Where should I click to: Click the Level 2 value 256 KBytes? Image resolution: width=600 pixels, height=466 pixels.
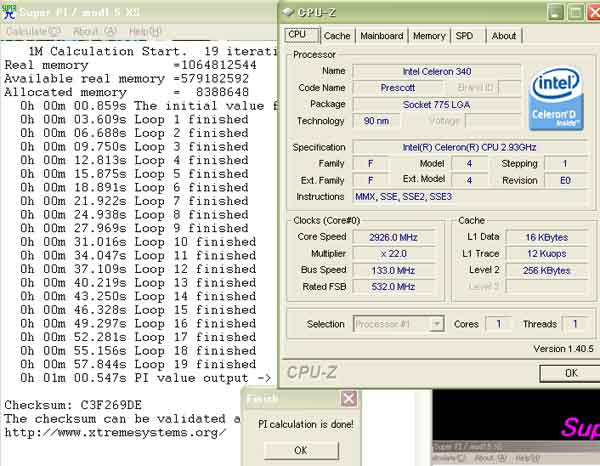(546, 270)
